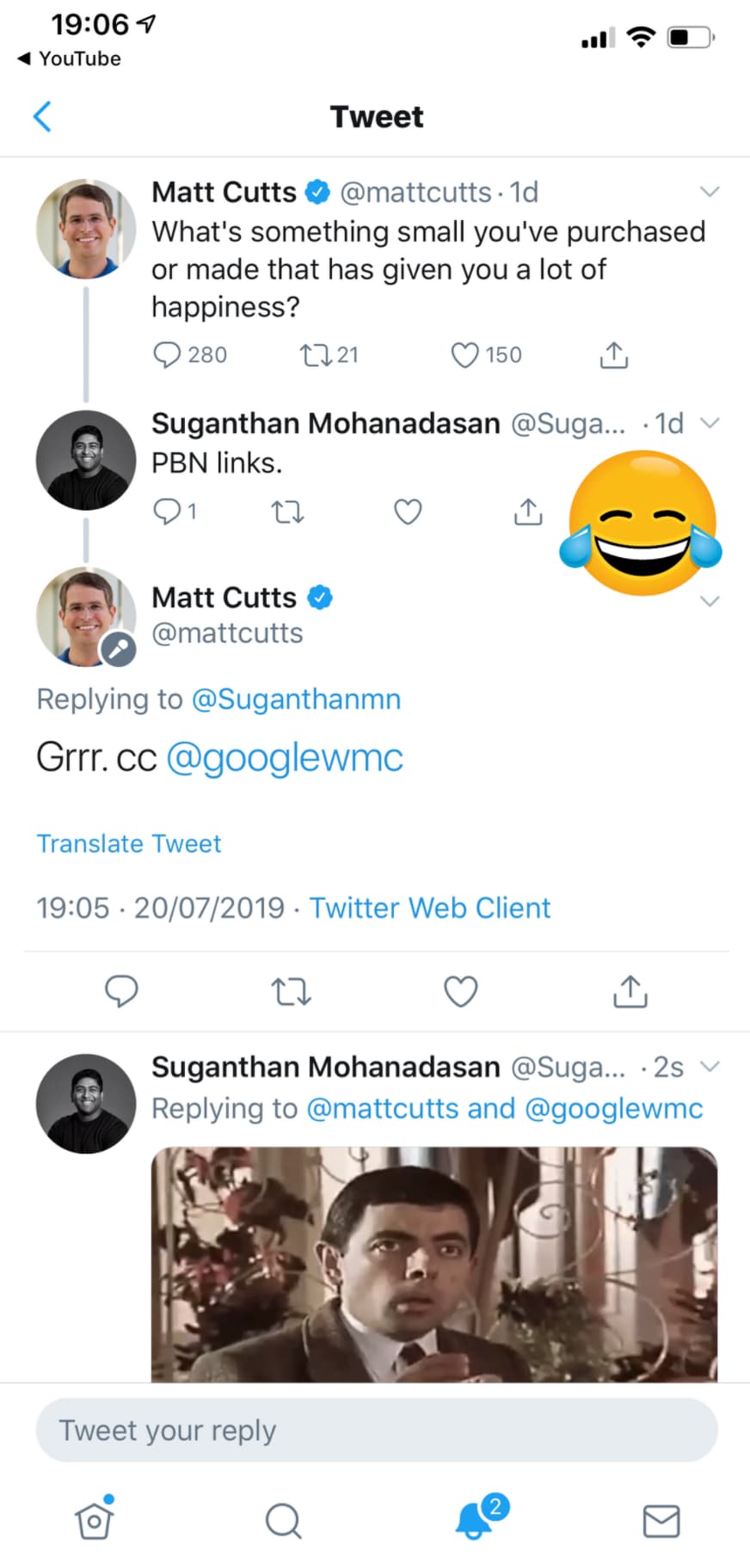Expand chevron menu on 'PBN links.' tweet

click(x=710, y=423)
